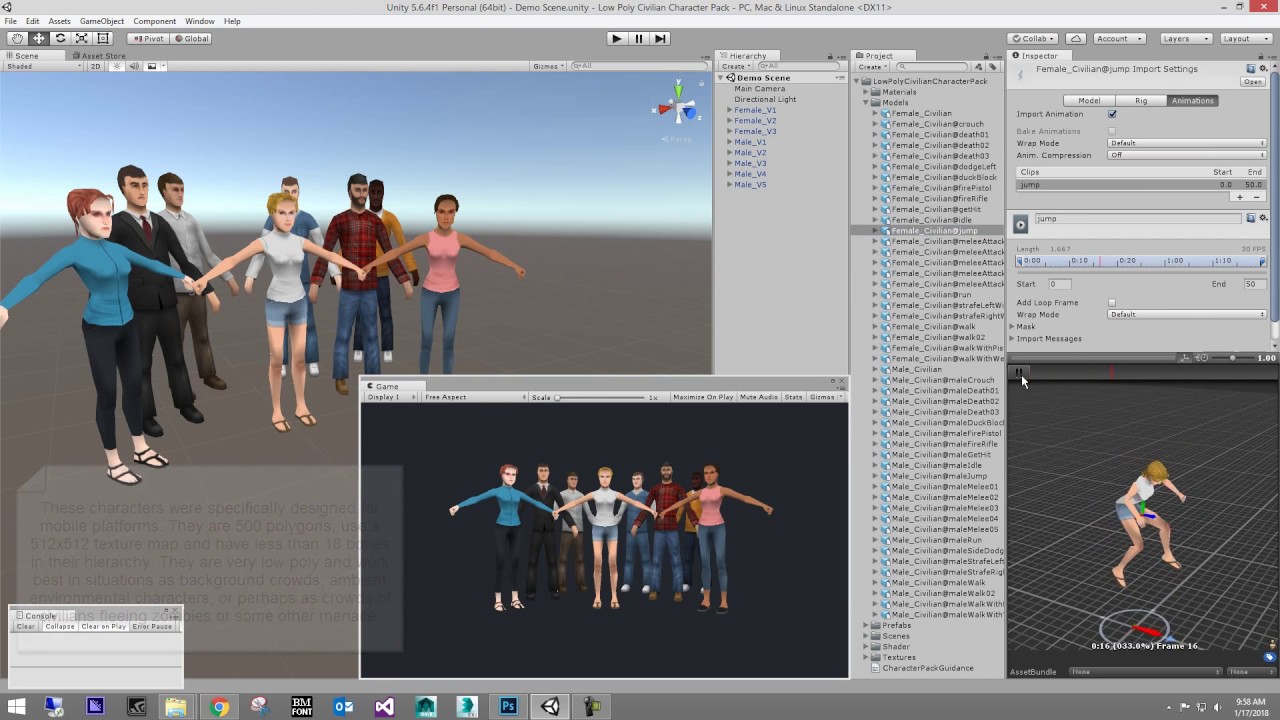Toggle Stats in Game view
Viewport: 1280px width, 720px height.
(x=793, y=397)
